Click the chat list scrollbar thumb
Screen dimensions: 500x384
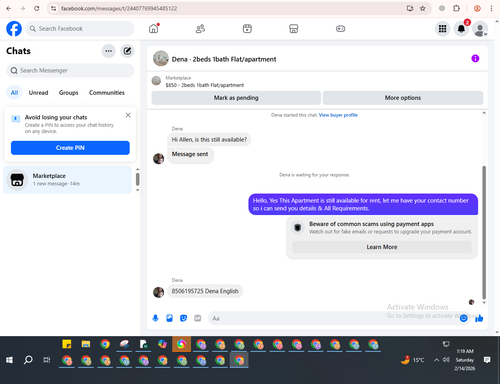click(137, 179)
